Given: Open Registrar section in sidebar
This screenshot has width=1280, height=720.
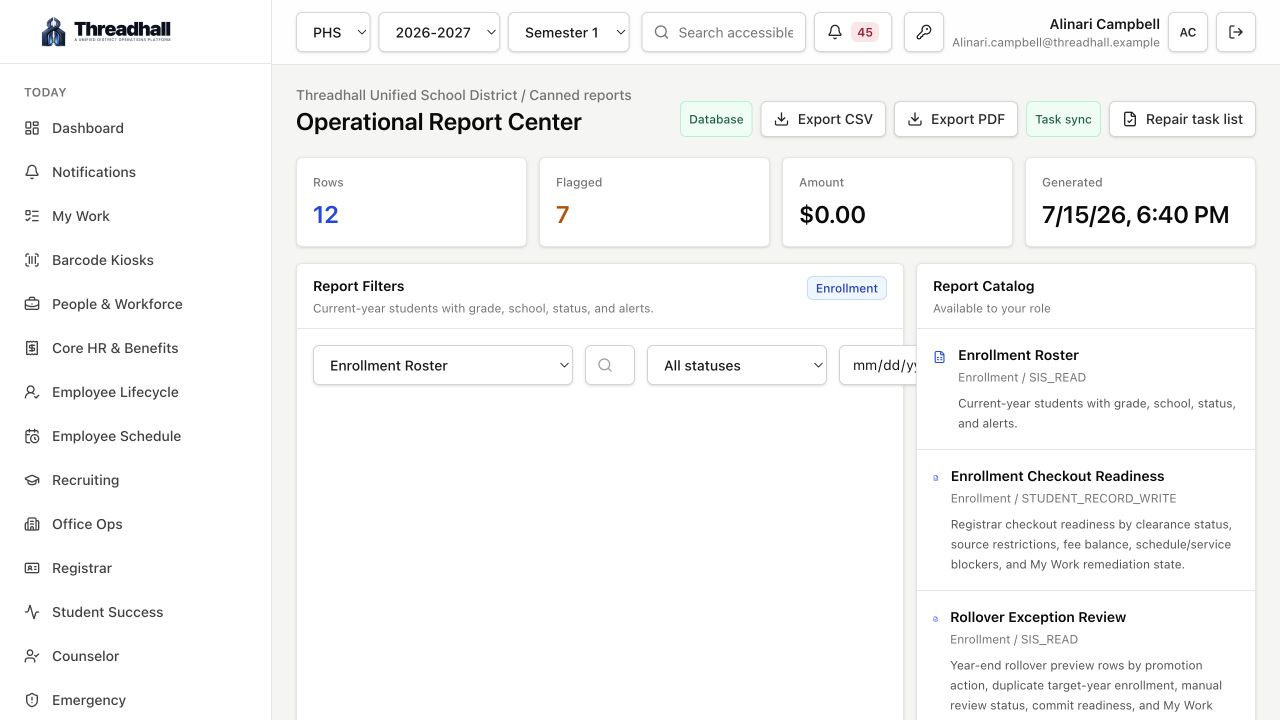Looking at the screenshot, I should click(x=135, y=568).
